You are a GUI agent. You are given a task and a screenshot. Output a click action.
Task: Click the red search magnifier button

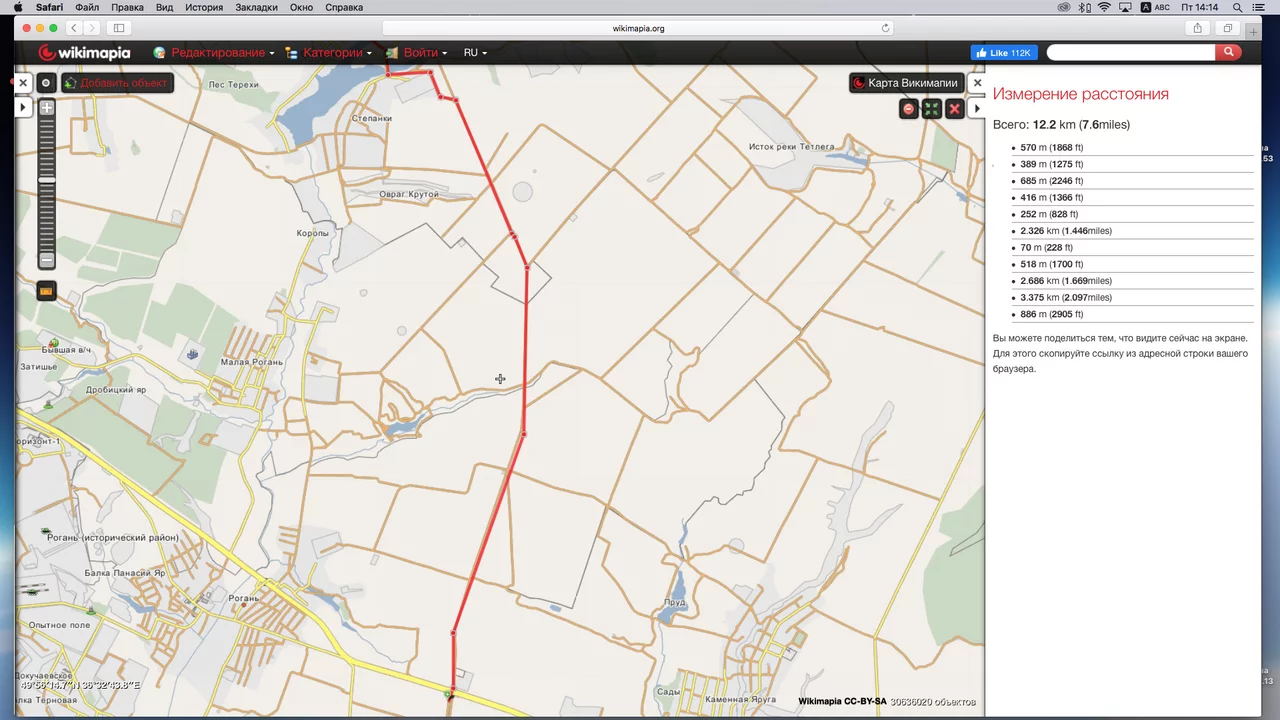click(1229, 53)
